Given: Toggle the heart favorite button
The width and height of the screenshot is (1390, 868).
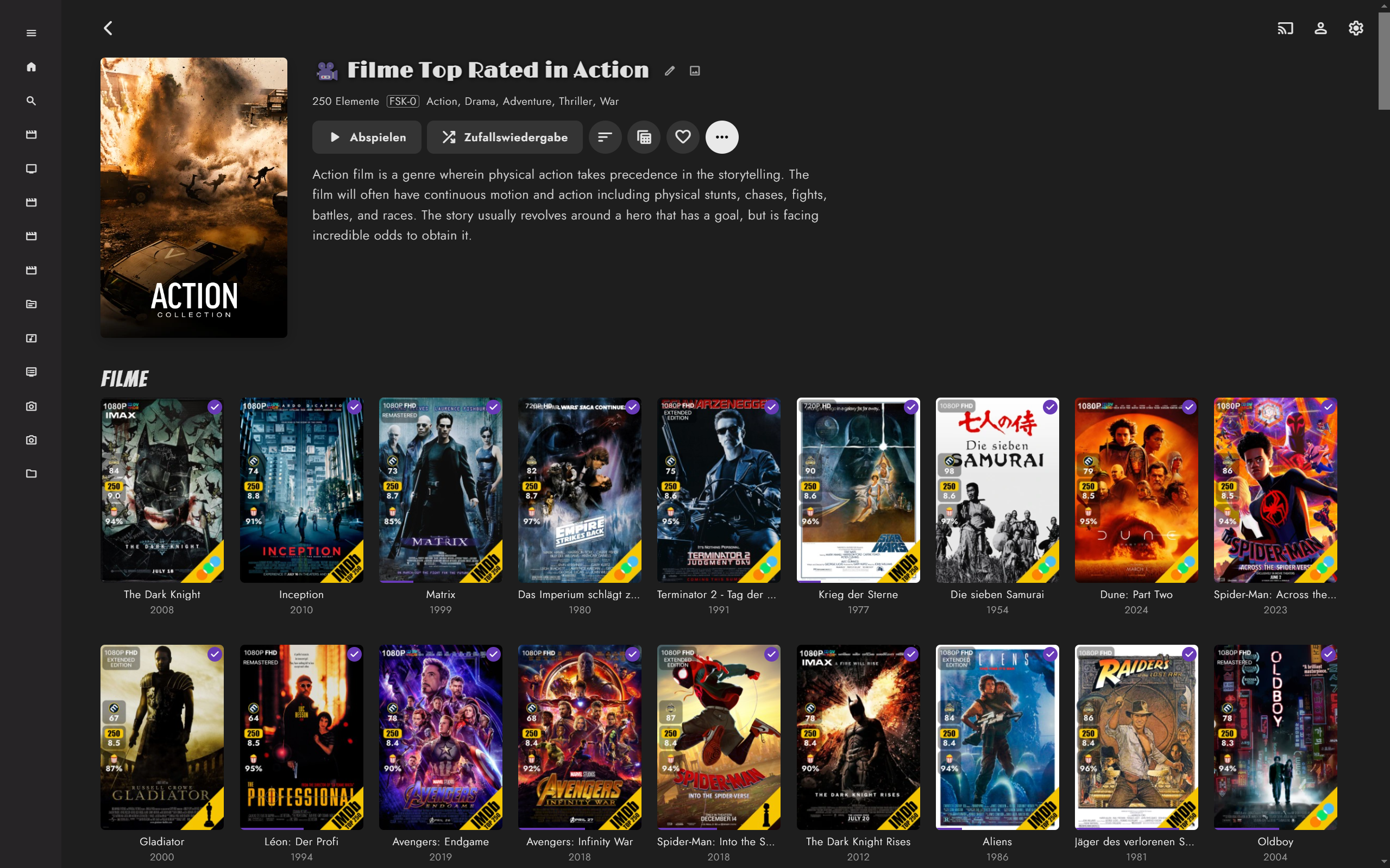Looking at the screenshot, I should click(x=682, y=137).
